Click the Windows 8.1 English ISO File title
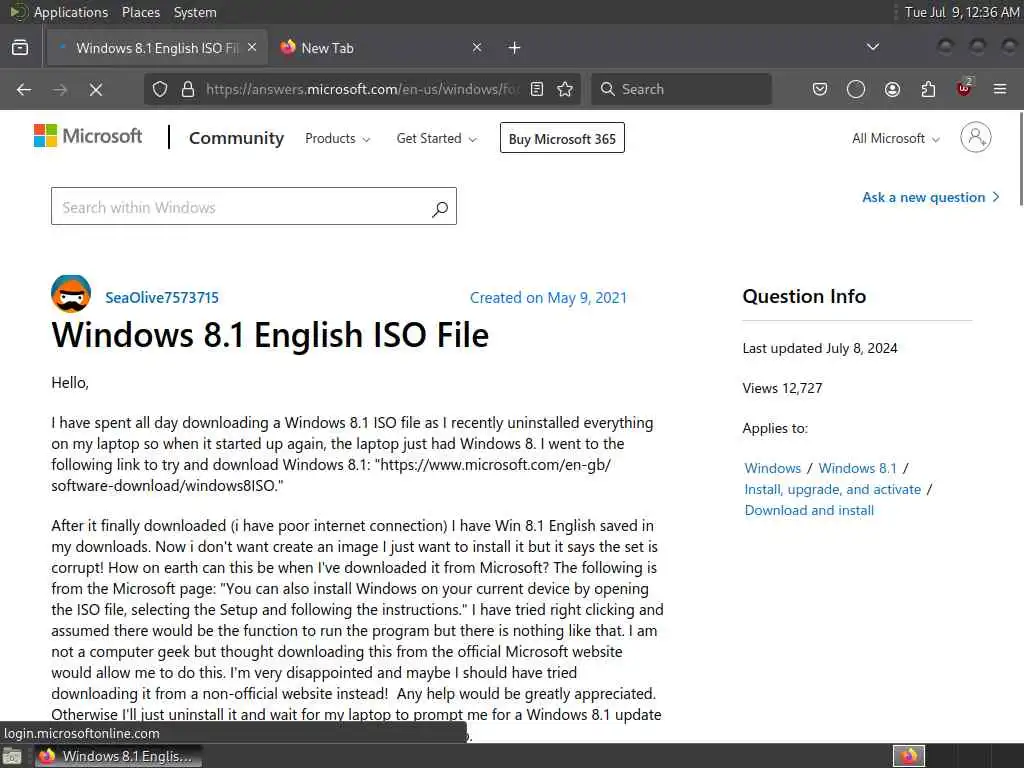Viewport: 1024px width, 768px height. [x=270, y=335]
